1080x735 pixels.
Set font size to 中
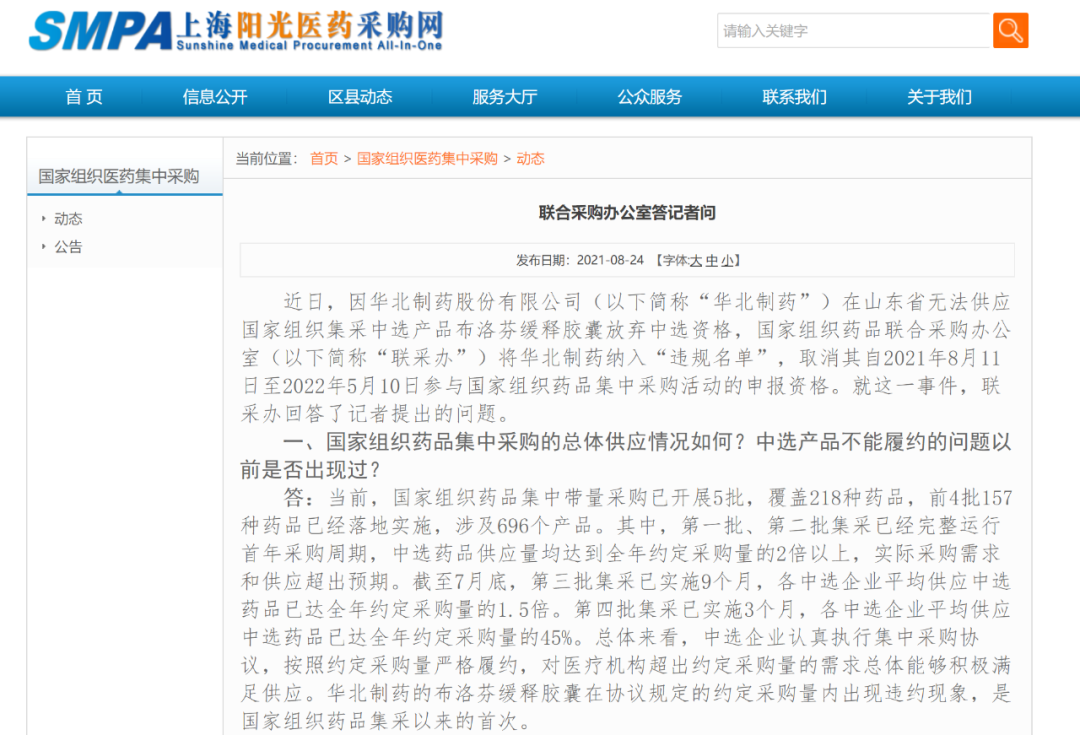click(712, 260)
